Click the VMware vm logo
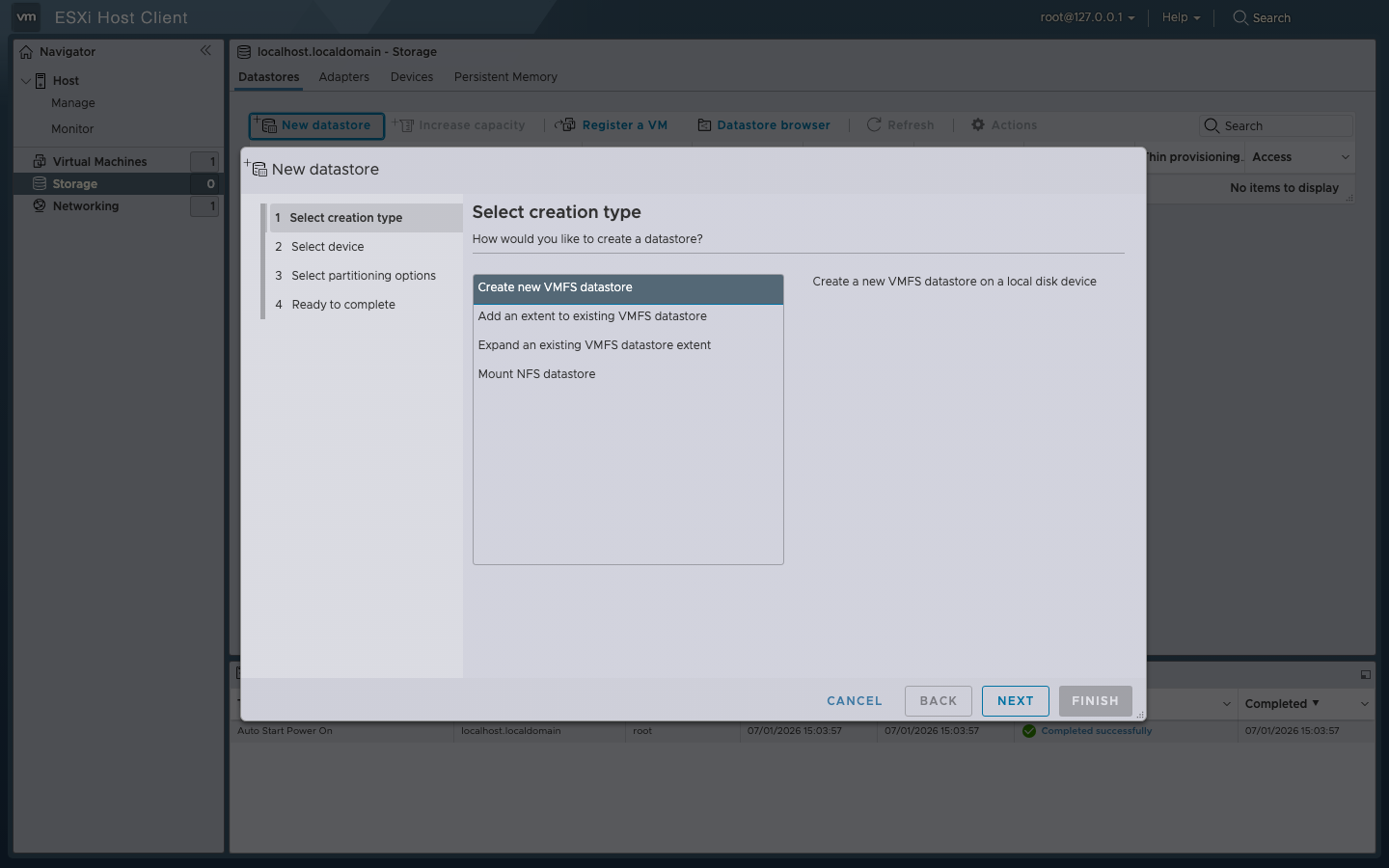Image resolution: width=1389 pixels, height=868 pixels. coord(26,17)
